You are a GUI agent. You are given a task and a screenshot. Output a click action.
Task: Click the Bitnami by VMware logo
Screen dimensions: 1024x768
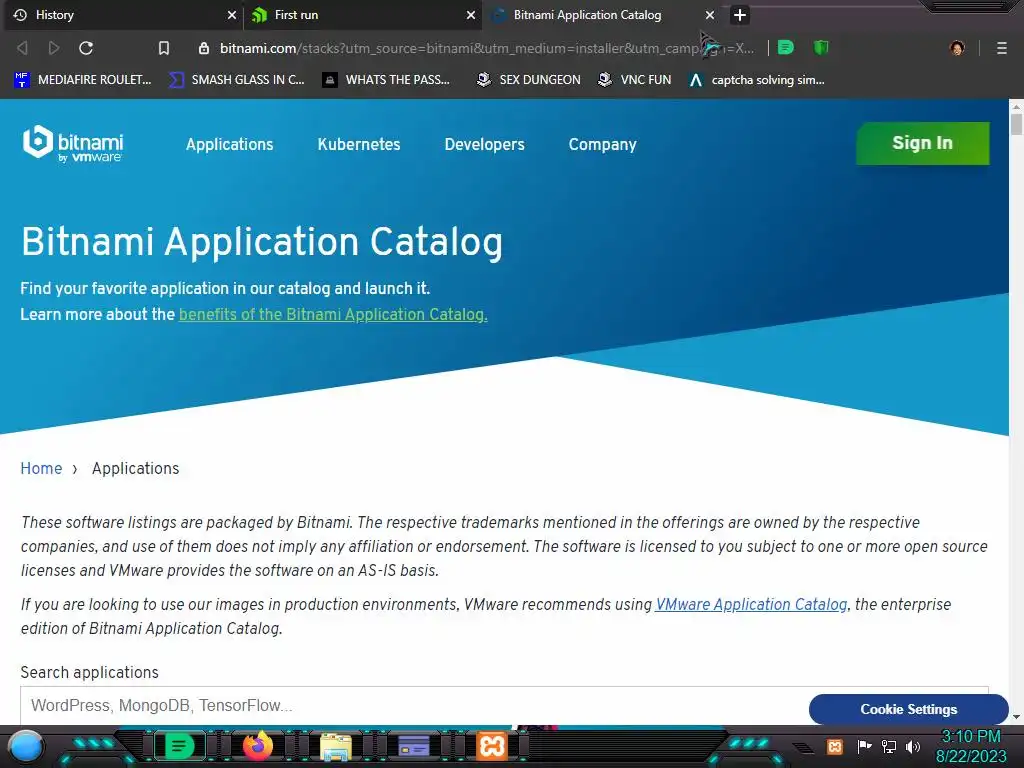click(72, 143)
